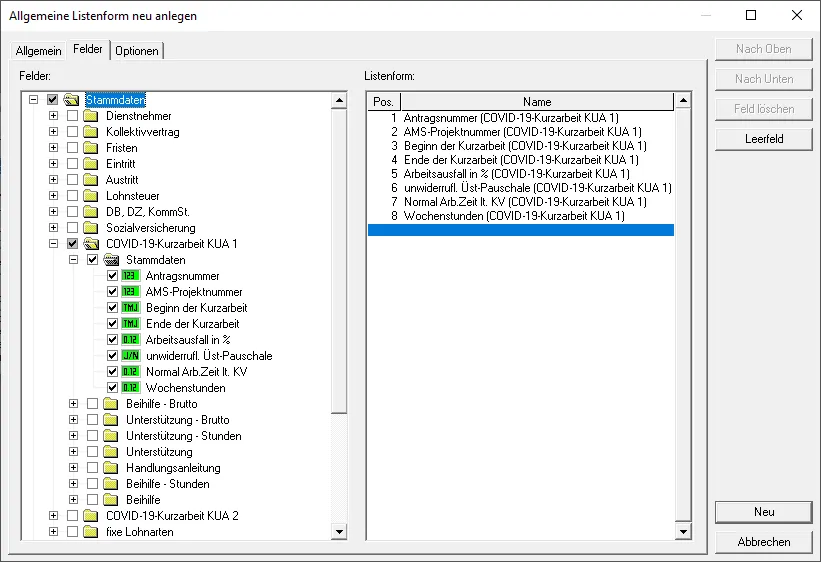Click the folder icon next to Handlungsanleitung
Image resolution: width=821 pixels, height=562 pixels.
[x=111, y=467]
